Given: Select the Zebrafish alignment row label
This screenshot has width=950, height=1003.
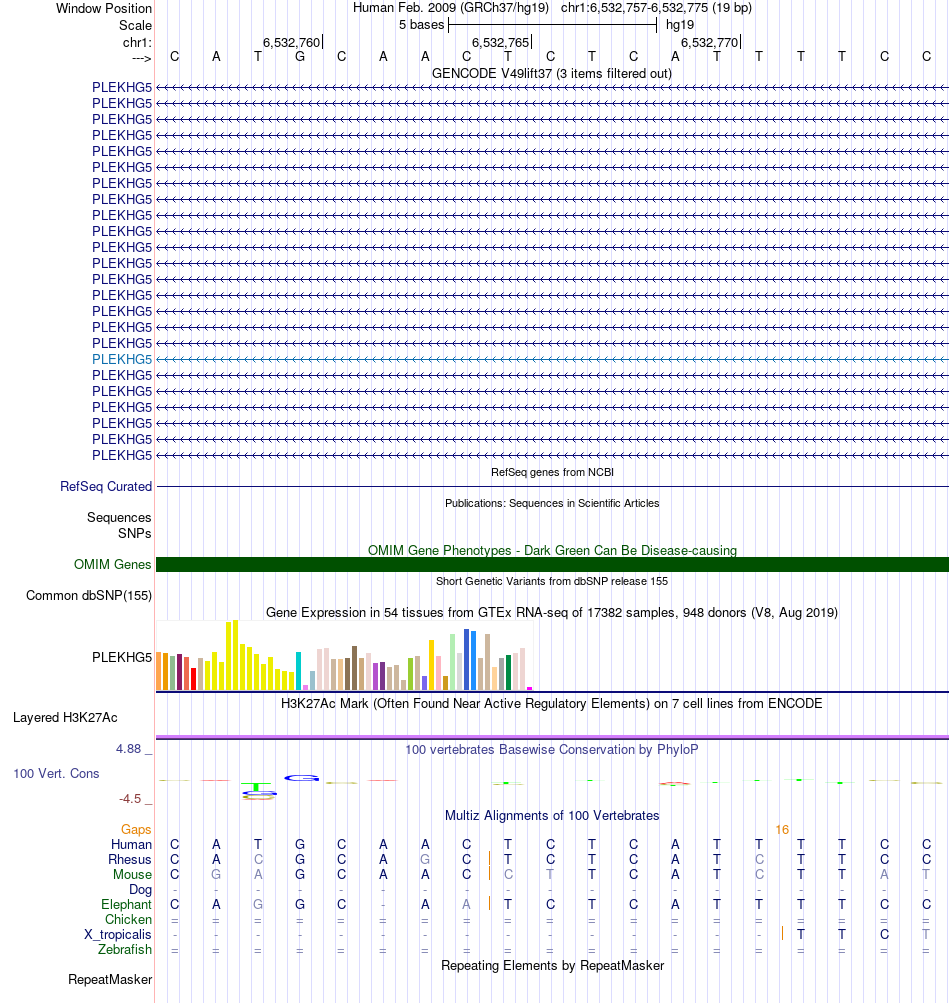Looking at the screenshot, I should pyautogui.click(x=125, y=950).
